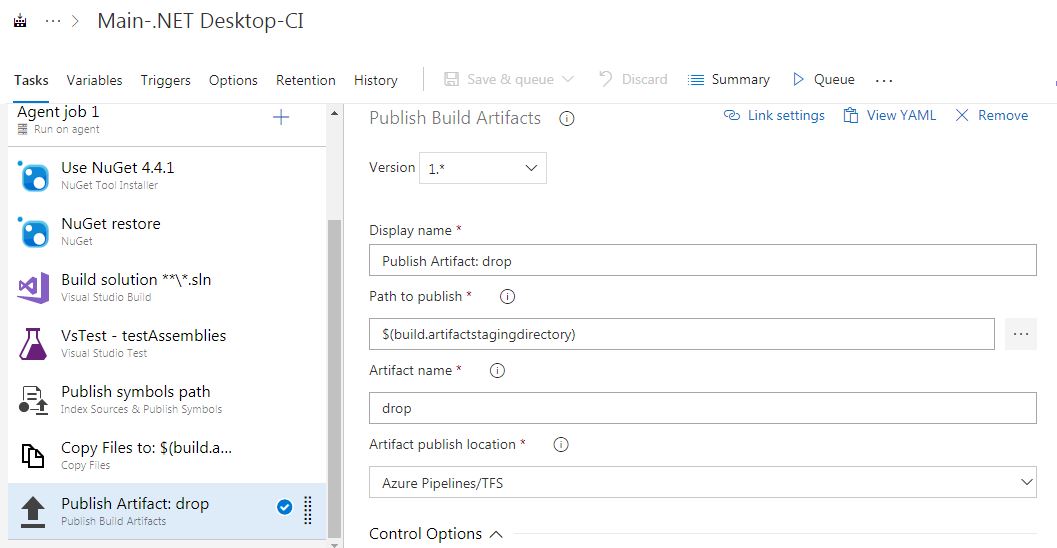Select the Use NuGet 4.4.1 task
Image resolution: width=1057 pixels, height=548 pixels.
pyautogui.click(x=167, y=175)
